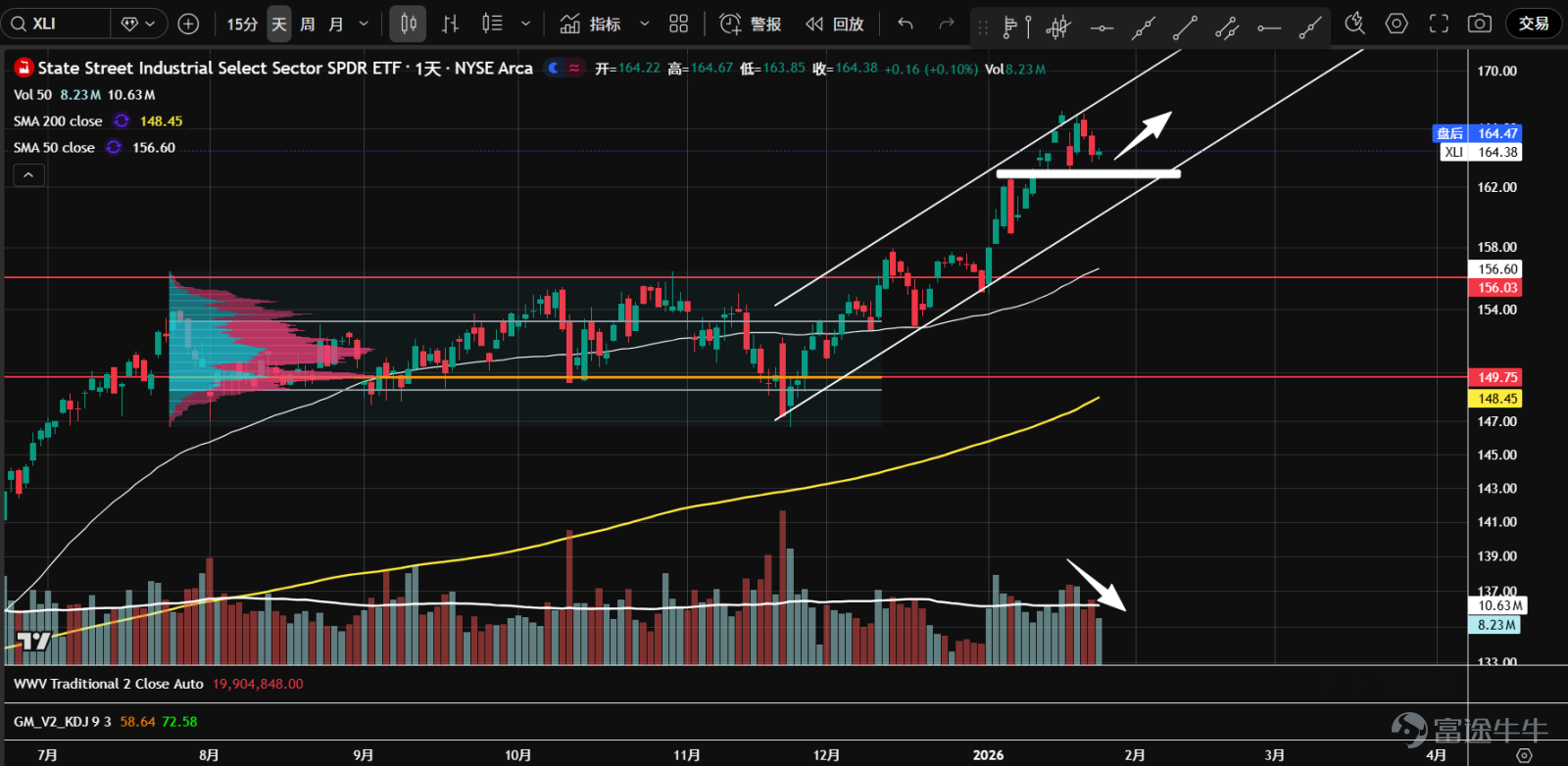
Task: Select the crossed candles drawing tool
Action: click(x=1058, y=27)
